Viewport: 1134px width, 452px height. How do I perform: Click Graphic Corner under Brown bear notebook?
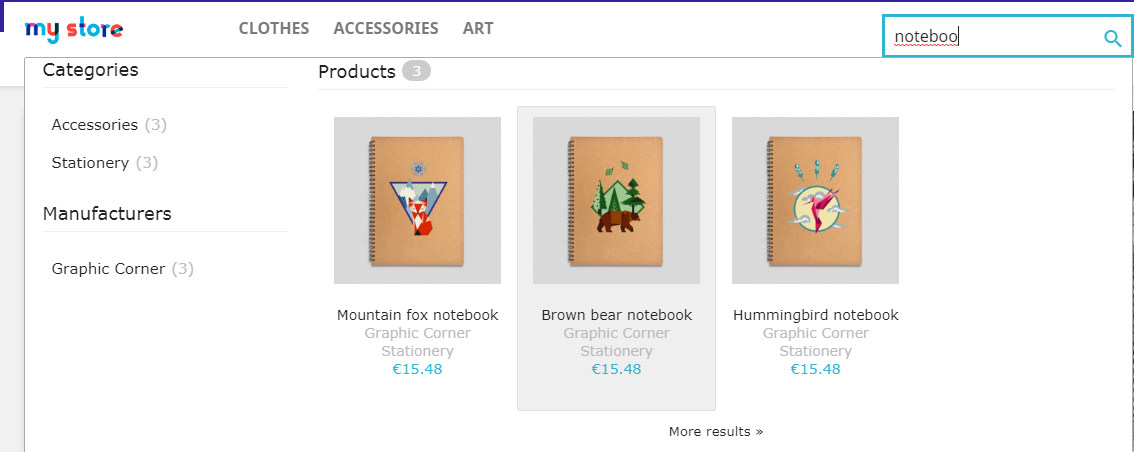[616, 333]
